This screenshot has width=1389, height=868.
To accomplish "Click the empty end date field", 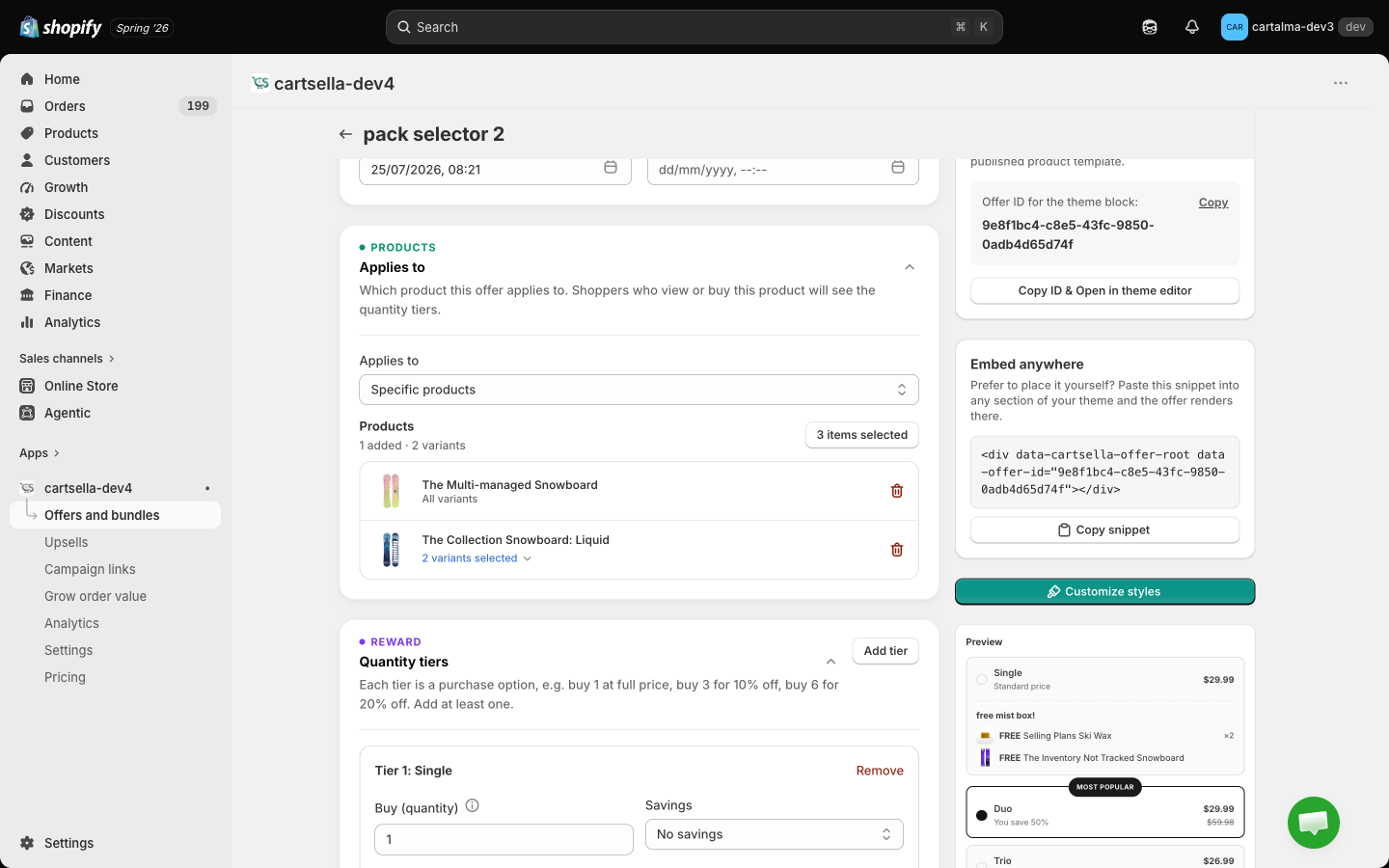I will click(783, 170).
